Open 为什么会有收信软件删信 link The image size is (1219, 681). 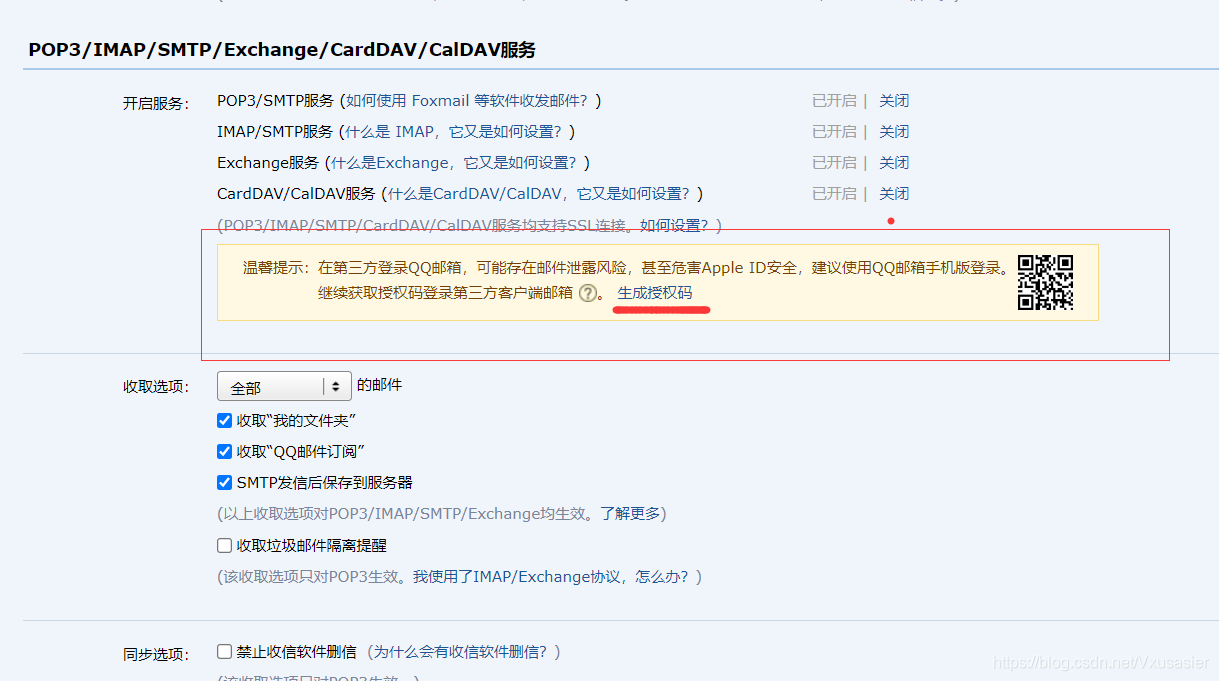pos(462,652)
